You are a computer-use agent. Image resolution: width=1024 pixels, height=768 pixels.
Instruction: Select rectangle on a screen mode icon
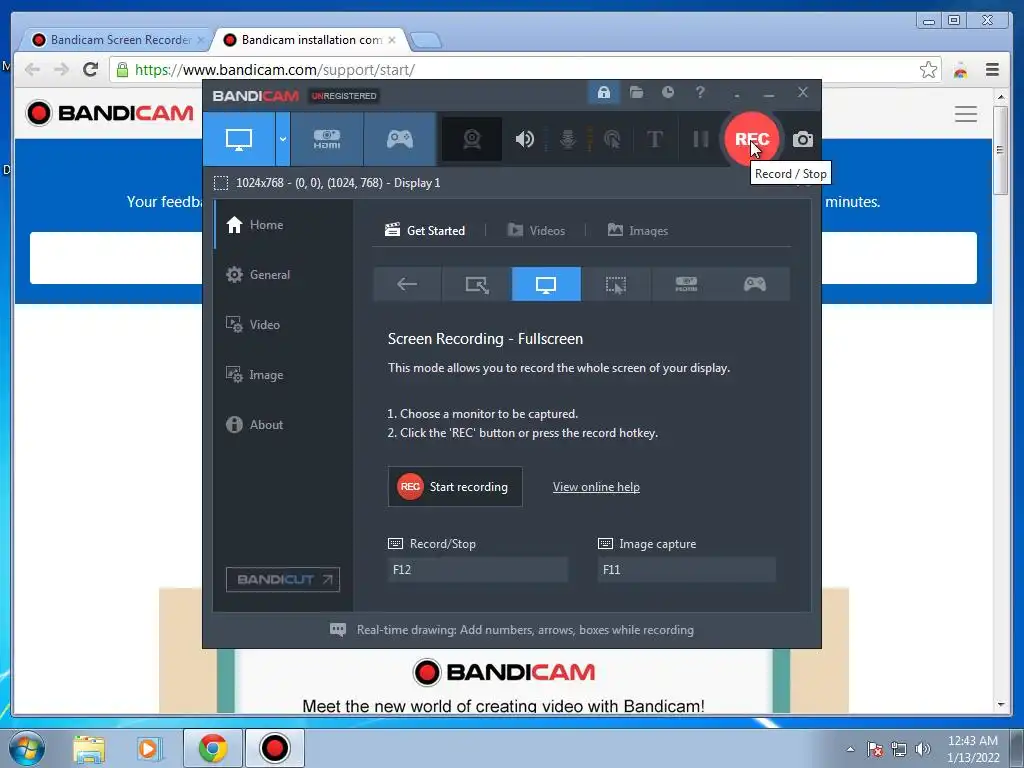click(477, 284)
